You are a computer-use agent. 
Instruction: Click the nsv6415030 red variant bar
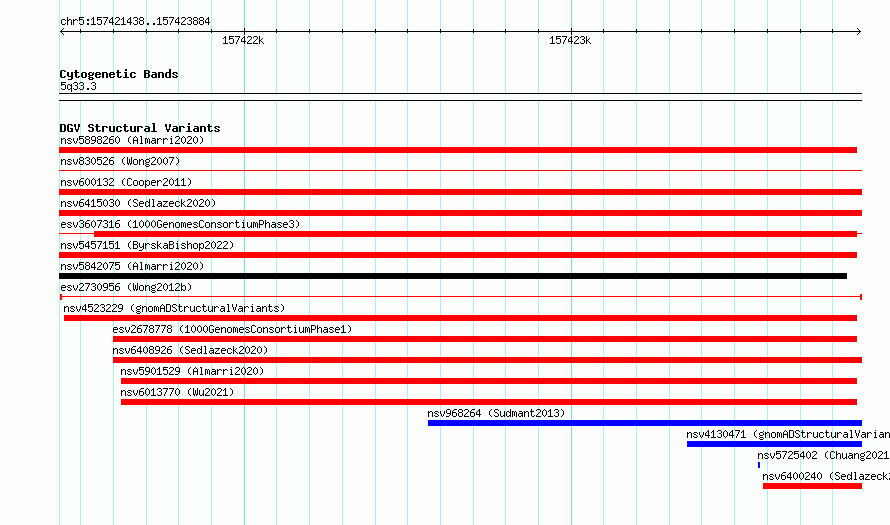[460, 213]
